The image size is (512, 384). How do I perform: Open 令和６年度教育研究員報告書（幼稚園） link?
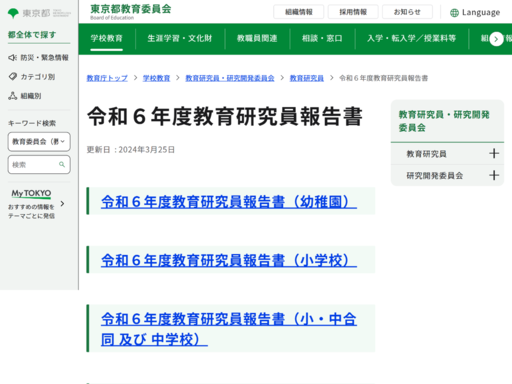pos(229,202)
